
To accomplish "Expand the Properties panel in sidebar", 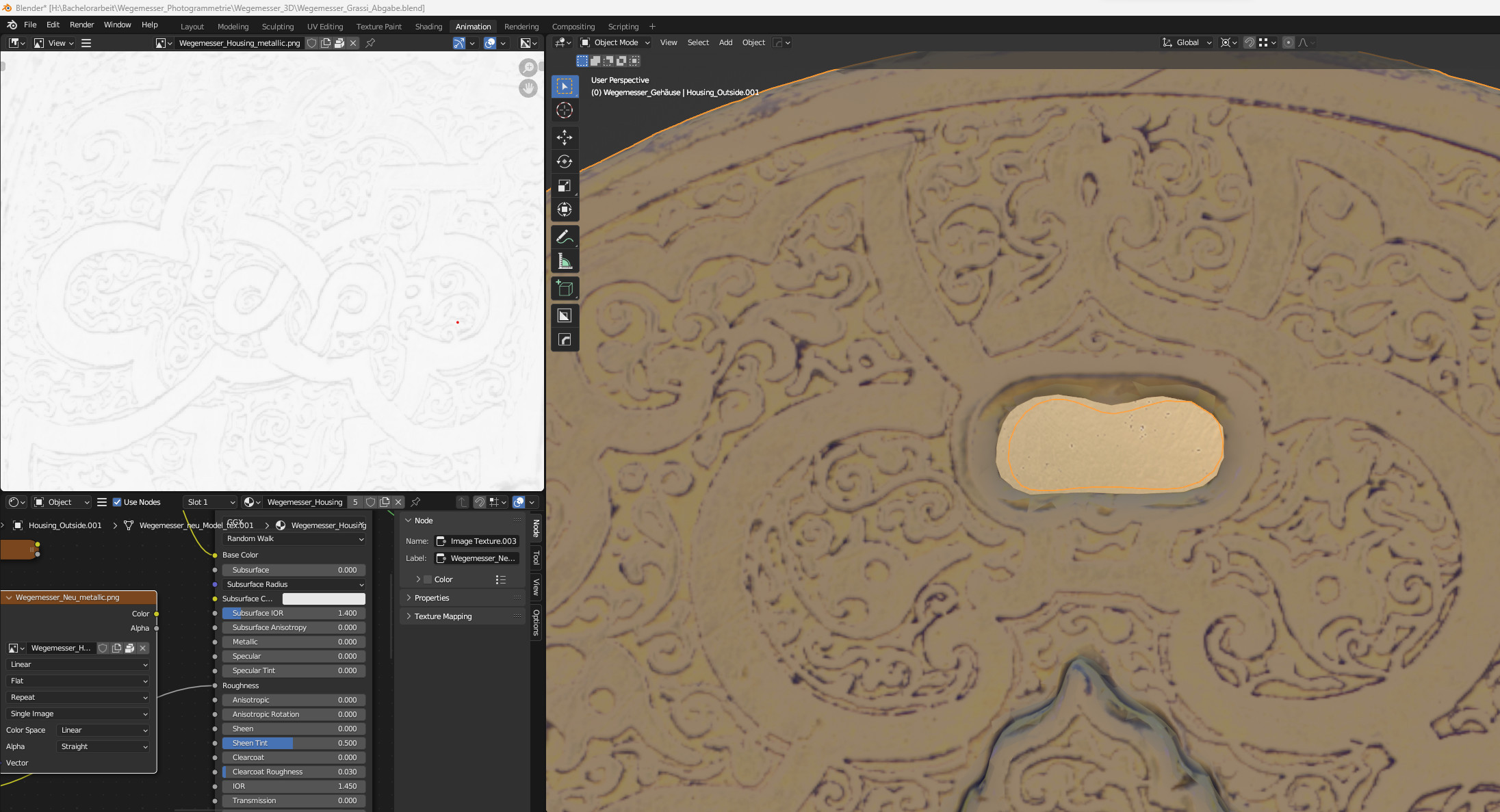I will 462,598.
